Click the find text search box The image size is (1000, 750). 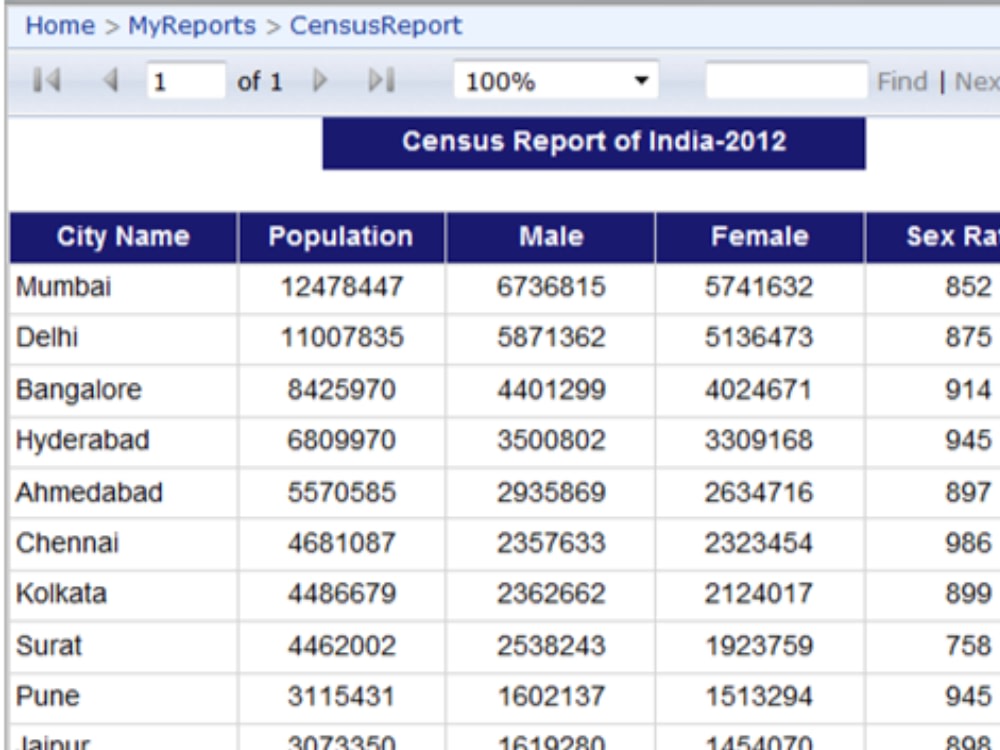pyautogui.click(x=786, y=81)
